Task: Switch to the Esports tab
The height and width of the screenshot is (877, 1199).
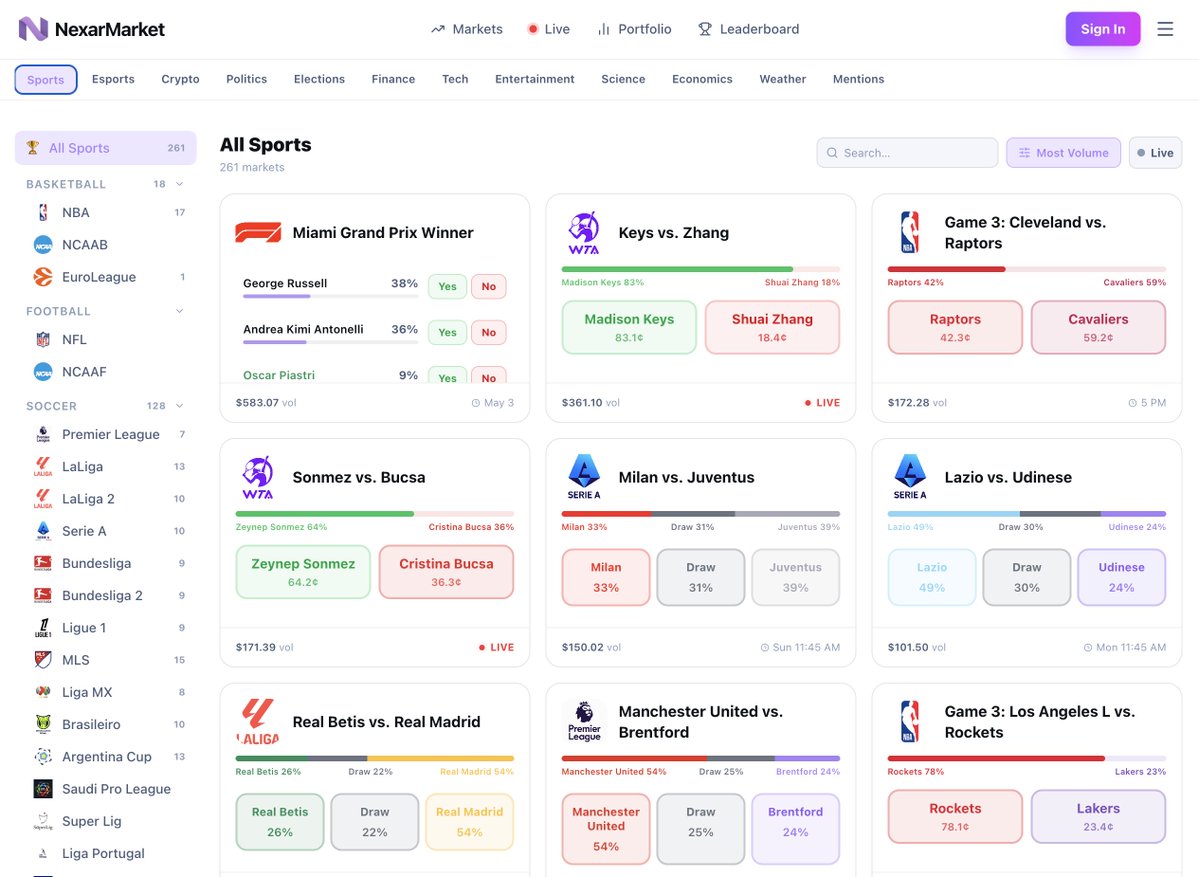Action: pyautogui.click(x=113, y=79)
